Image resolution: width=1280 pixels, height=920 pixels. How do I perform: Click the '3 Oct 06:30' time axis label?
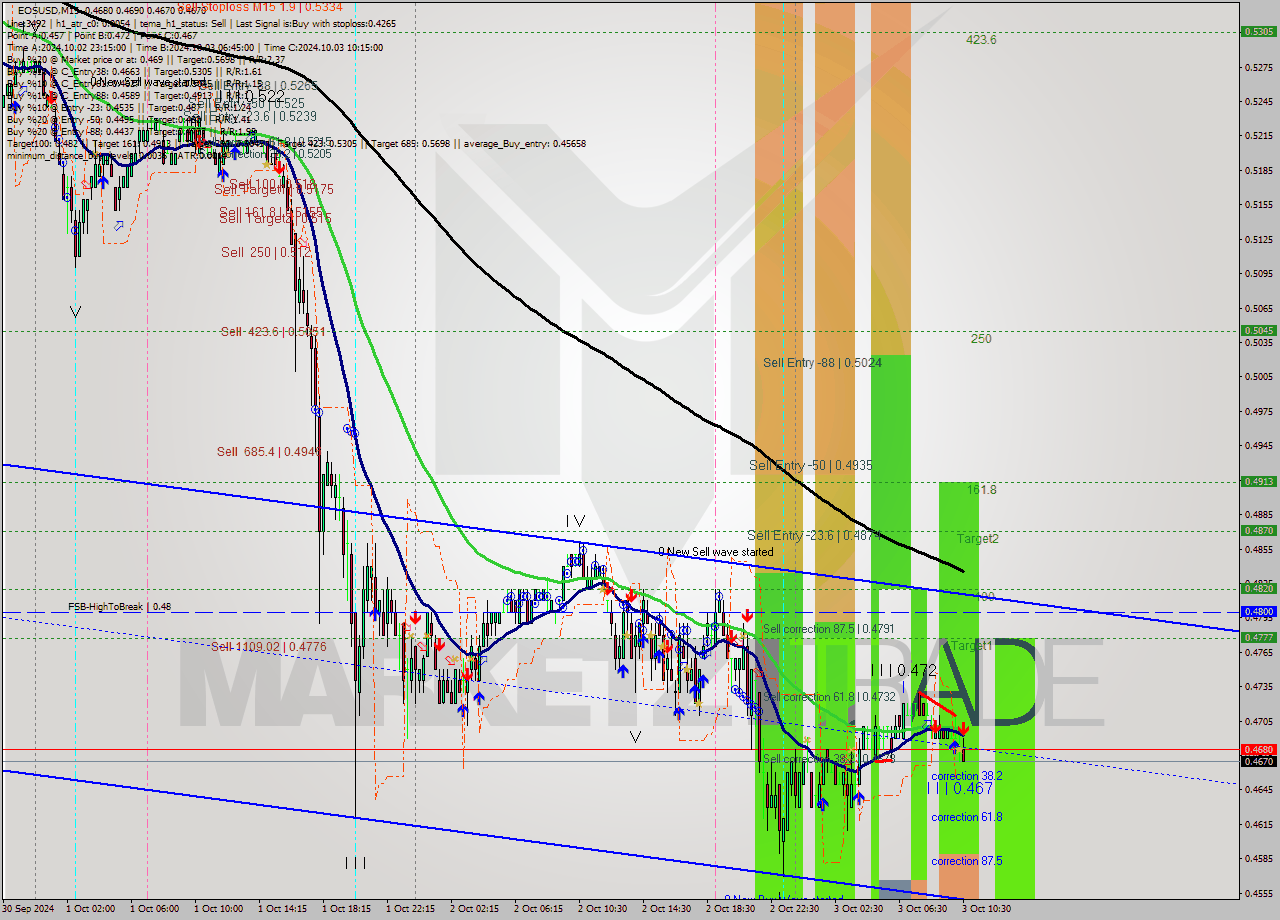point(922,909)
